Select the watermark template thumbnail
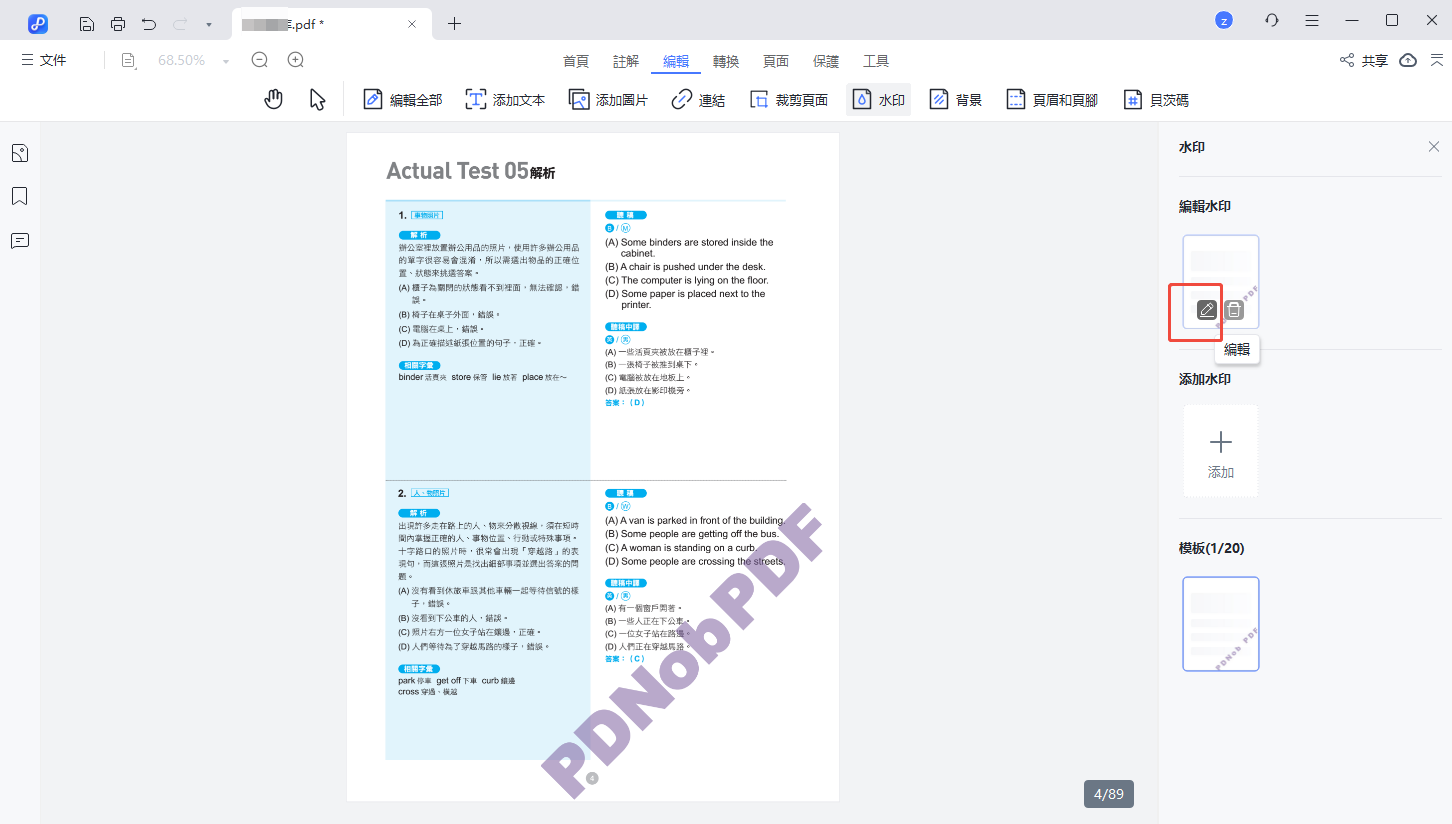The width and height of the screenshot is (1452, 824). (1220, 623)
